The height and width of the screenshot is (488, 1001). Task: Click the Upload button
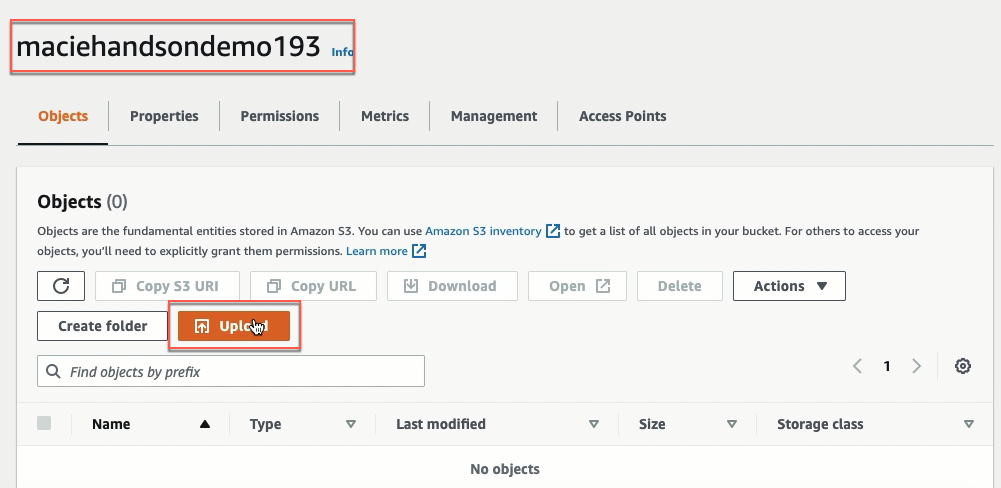234,326
